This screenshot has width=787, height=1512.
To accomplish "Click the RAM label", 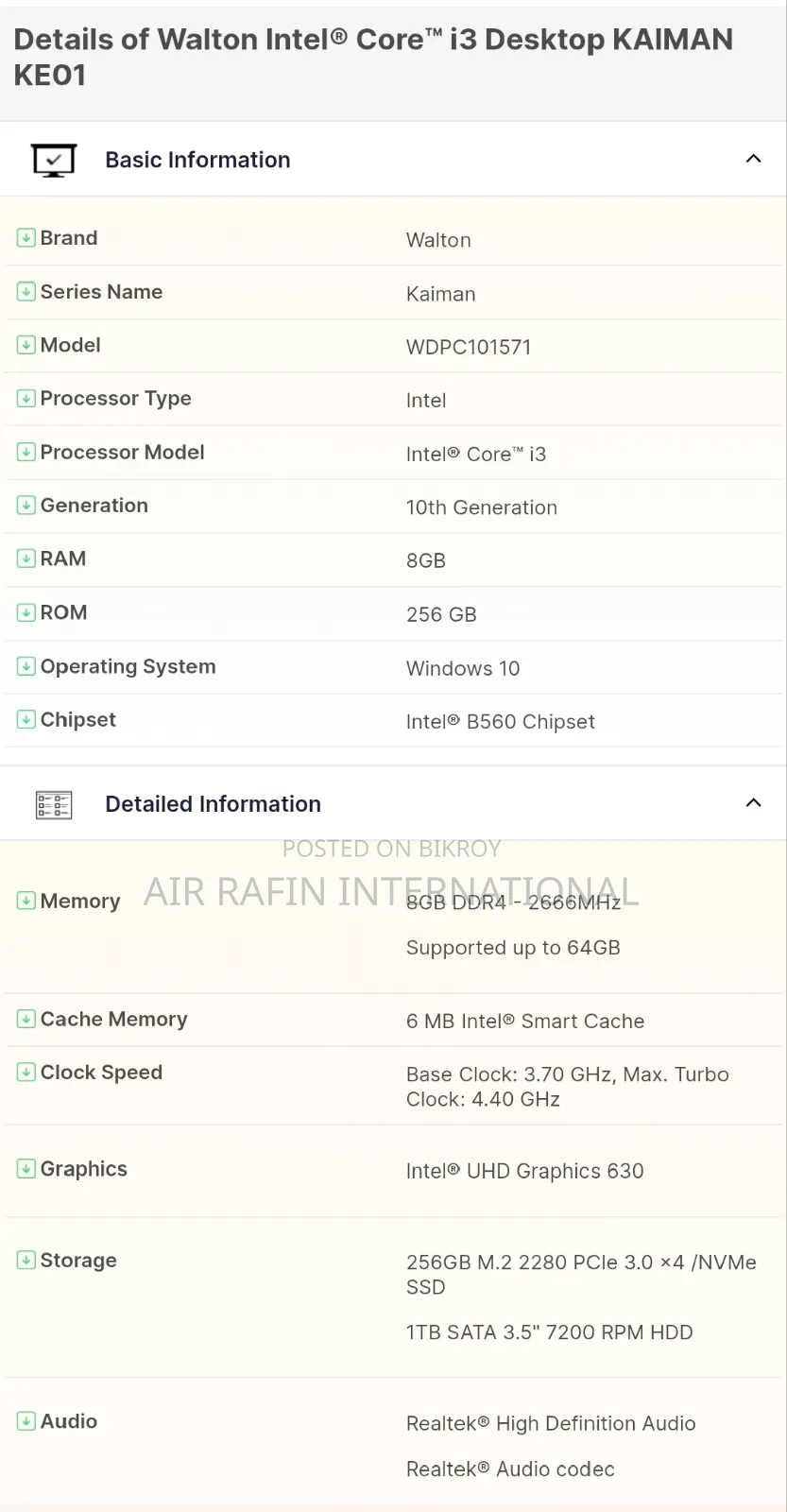I will (62, 558).
